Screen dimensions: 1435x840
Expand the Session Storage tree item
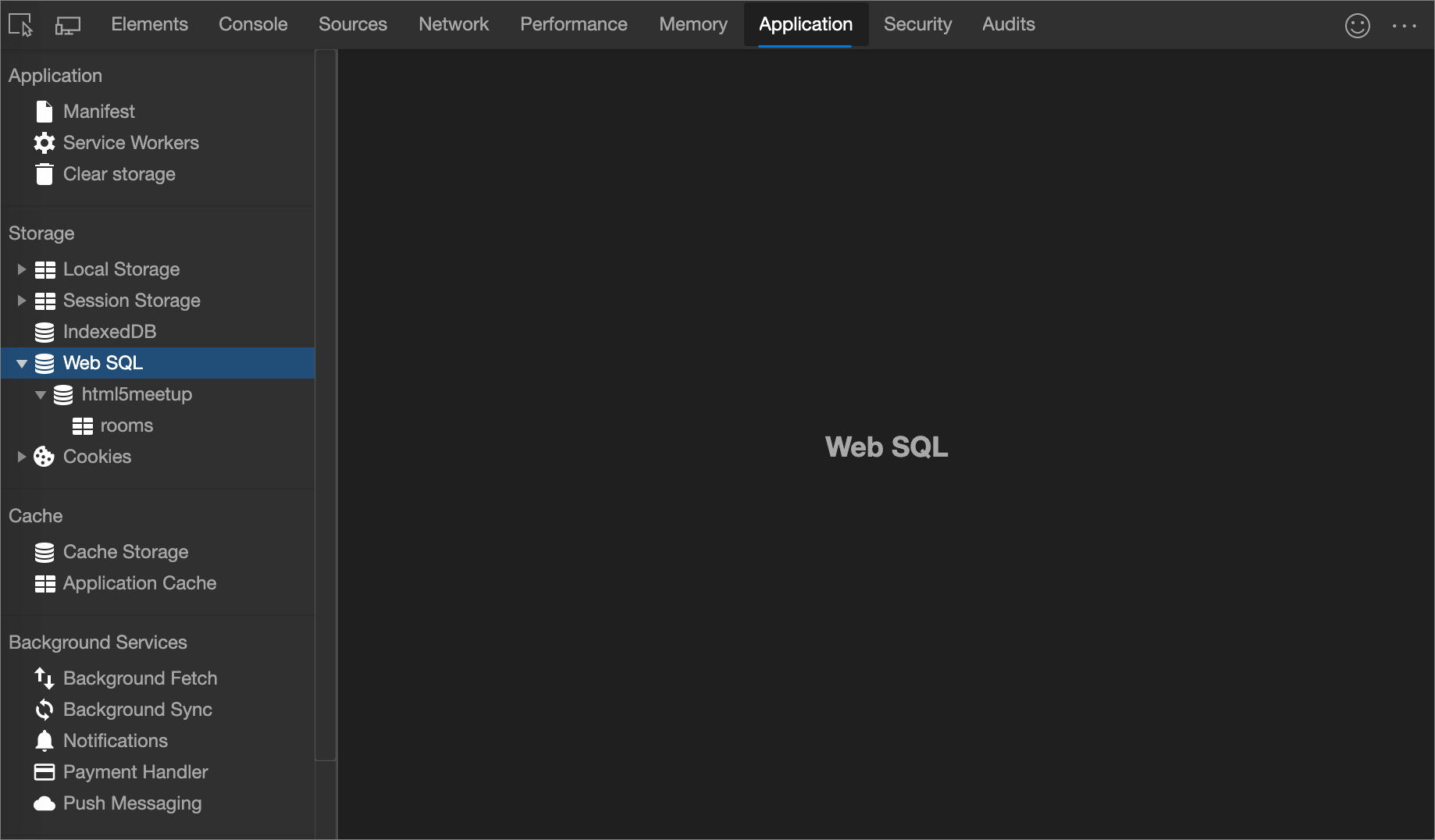click(21, 300)
